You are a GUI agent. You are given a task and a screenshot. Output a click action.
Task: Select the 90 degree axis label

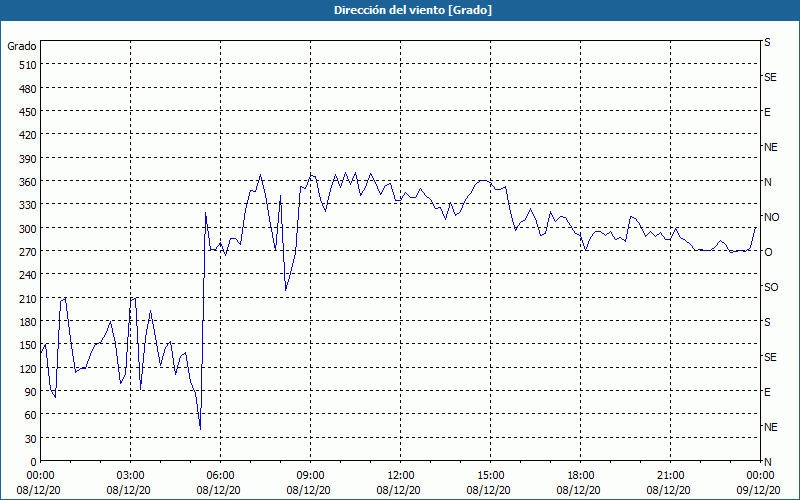click(x=31, y=392)
